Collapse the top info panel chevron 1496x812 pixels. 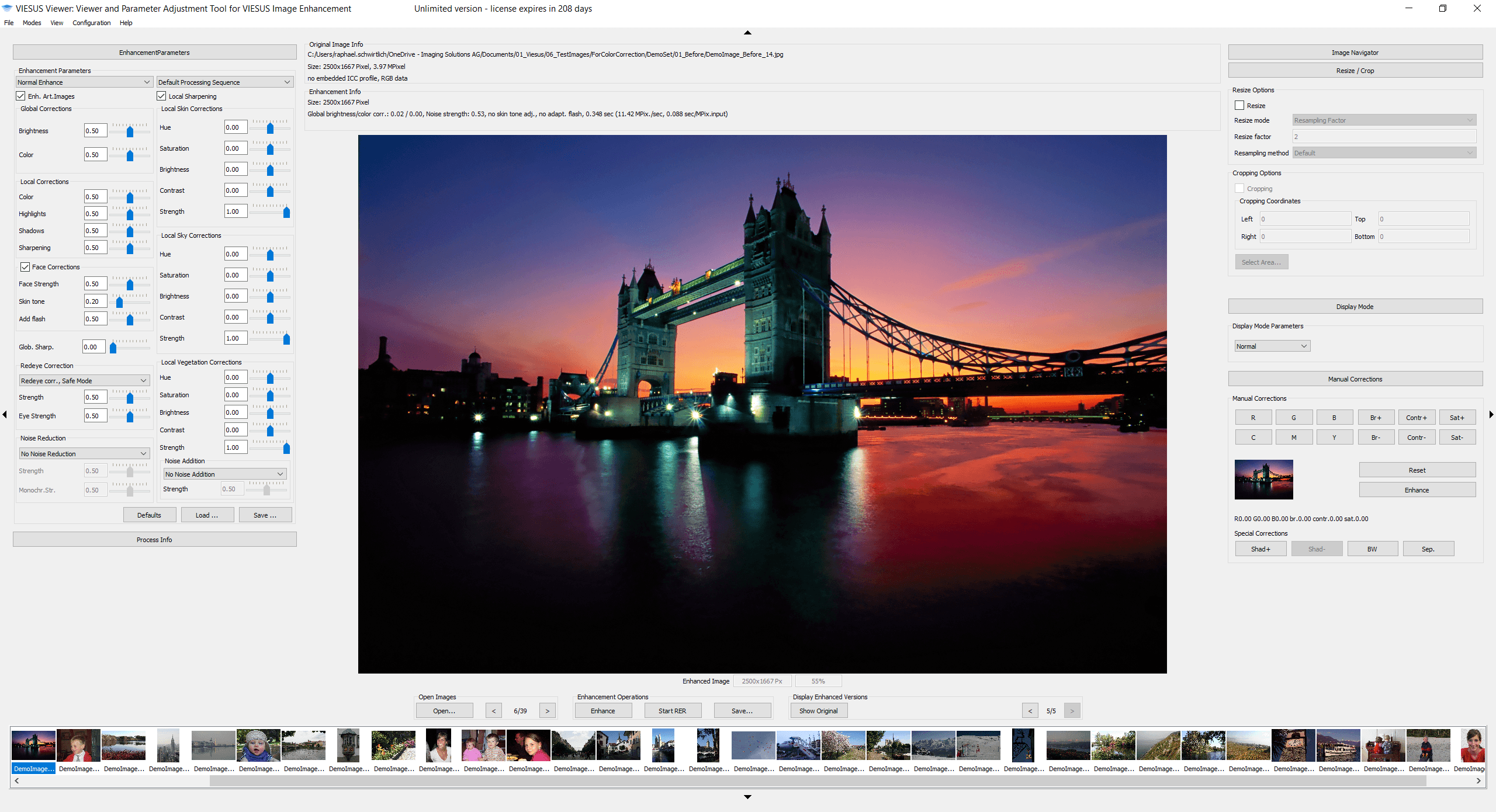pos(747,33)
